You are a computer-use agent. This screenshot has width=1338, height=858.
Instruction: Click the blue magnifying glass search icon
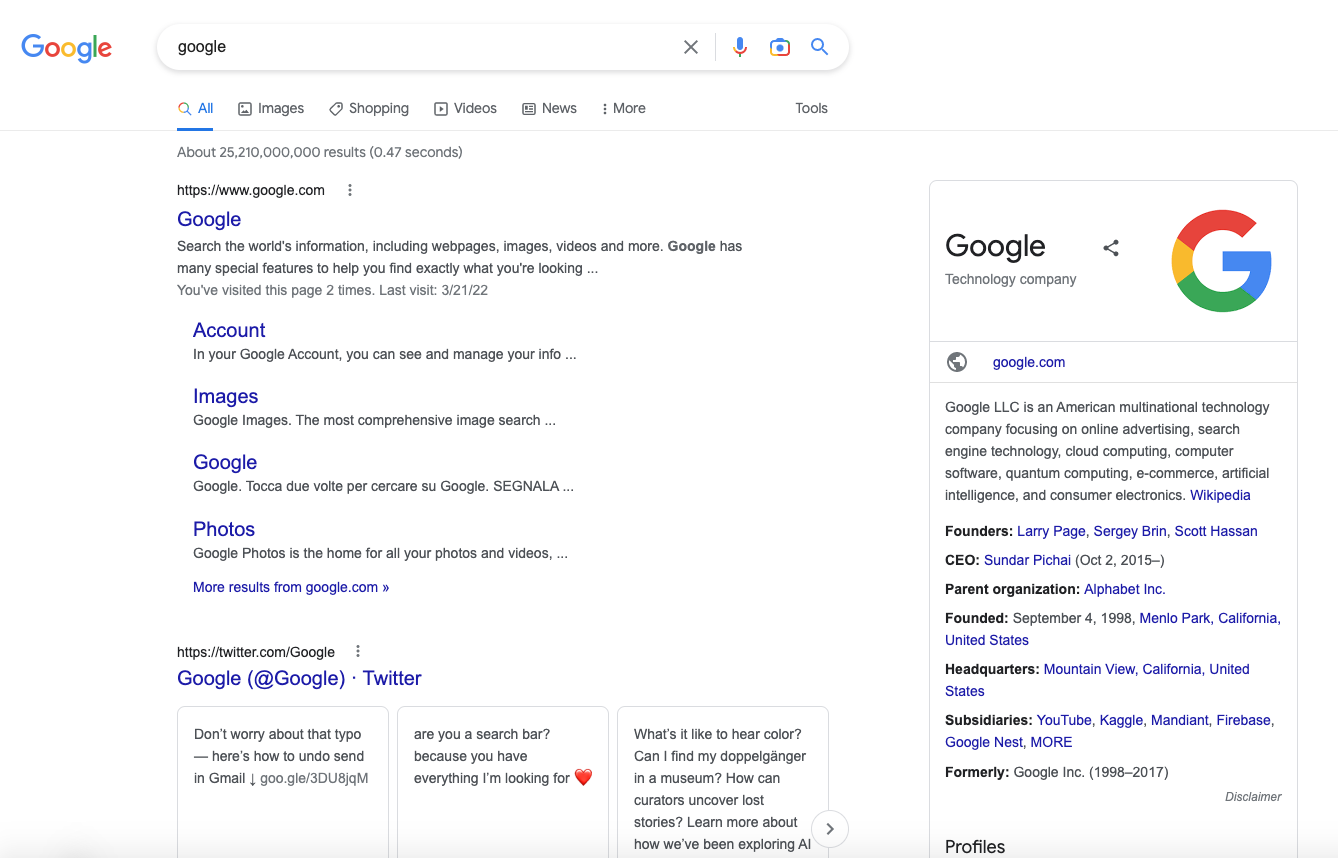[x=819, y=47]
